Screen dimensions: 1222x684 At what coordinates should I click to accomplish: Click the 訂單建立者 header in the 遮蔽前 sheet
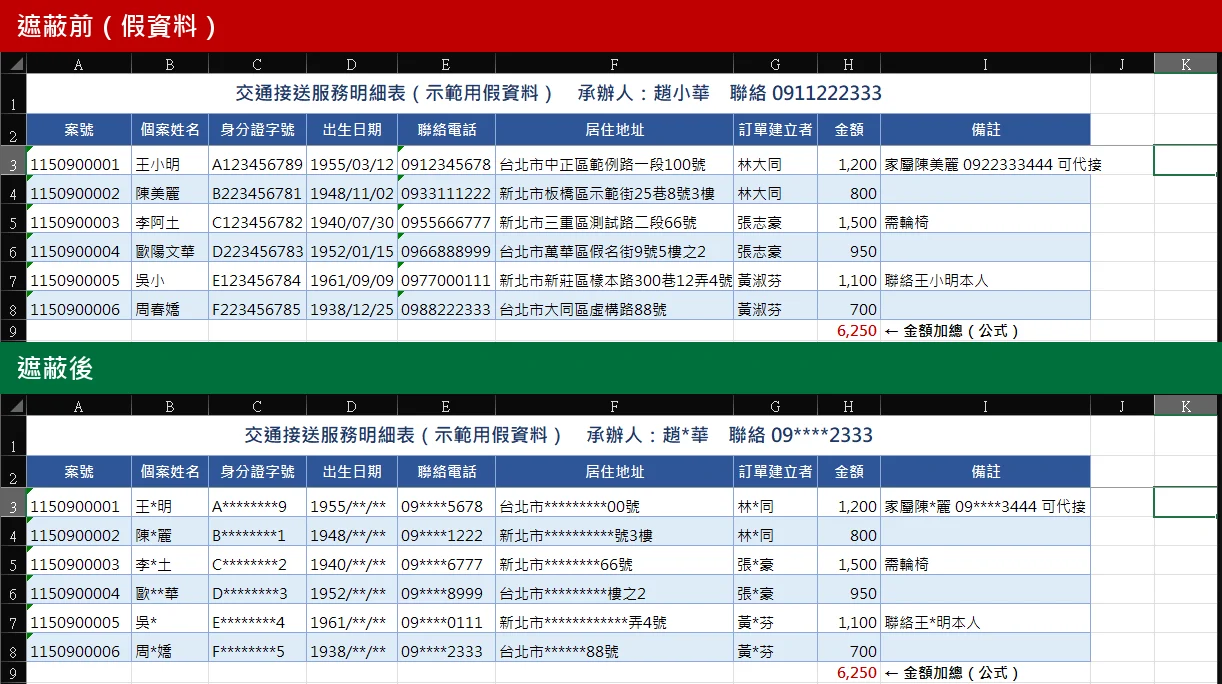click(775, 129)
